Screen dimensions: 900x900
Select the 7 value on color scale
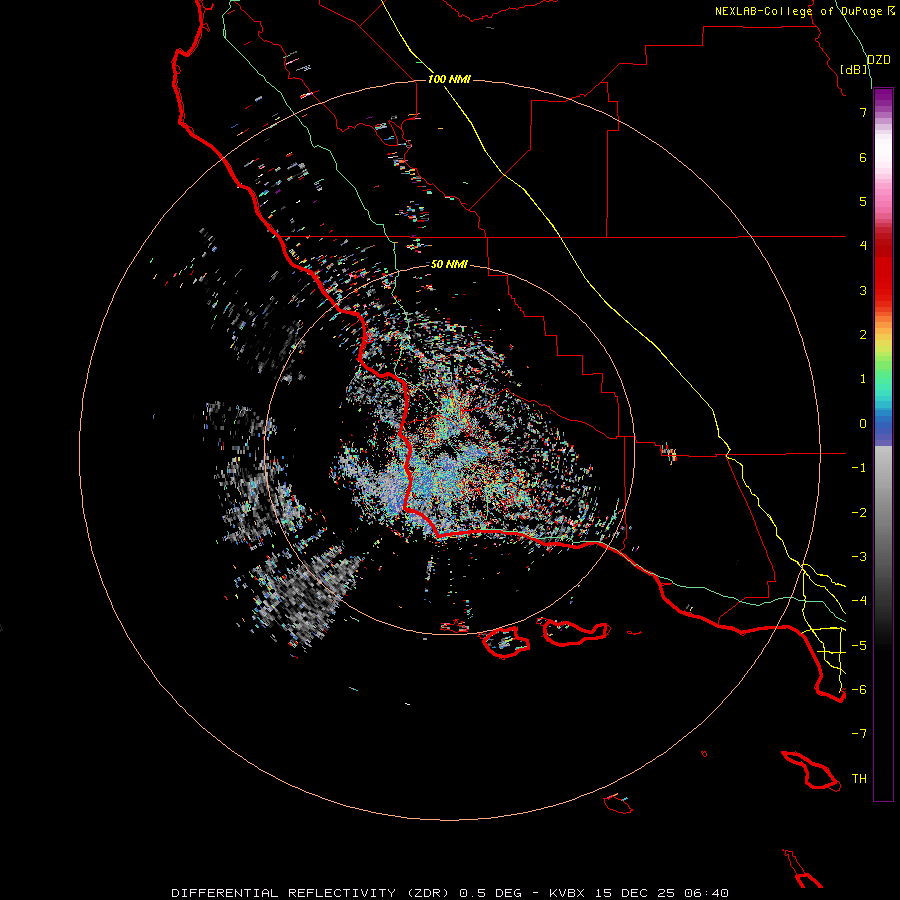pyautogui.click(x=863, y=112)
